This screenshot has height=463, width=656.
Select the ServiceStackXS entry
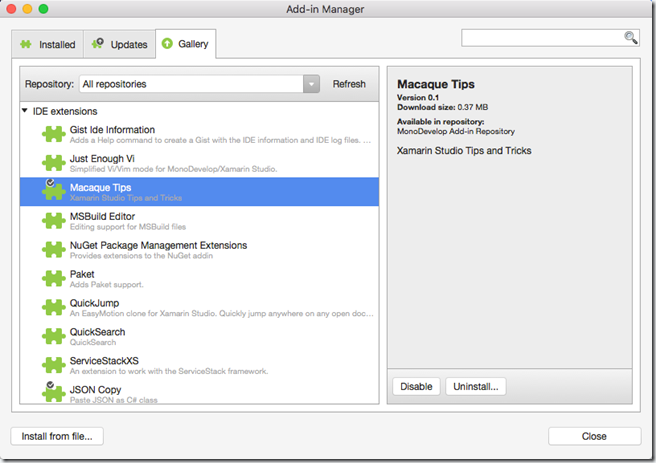[x=199, y=365]
